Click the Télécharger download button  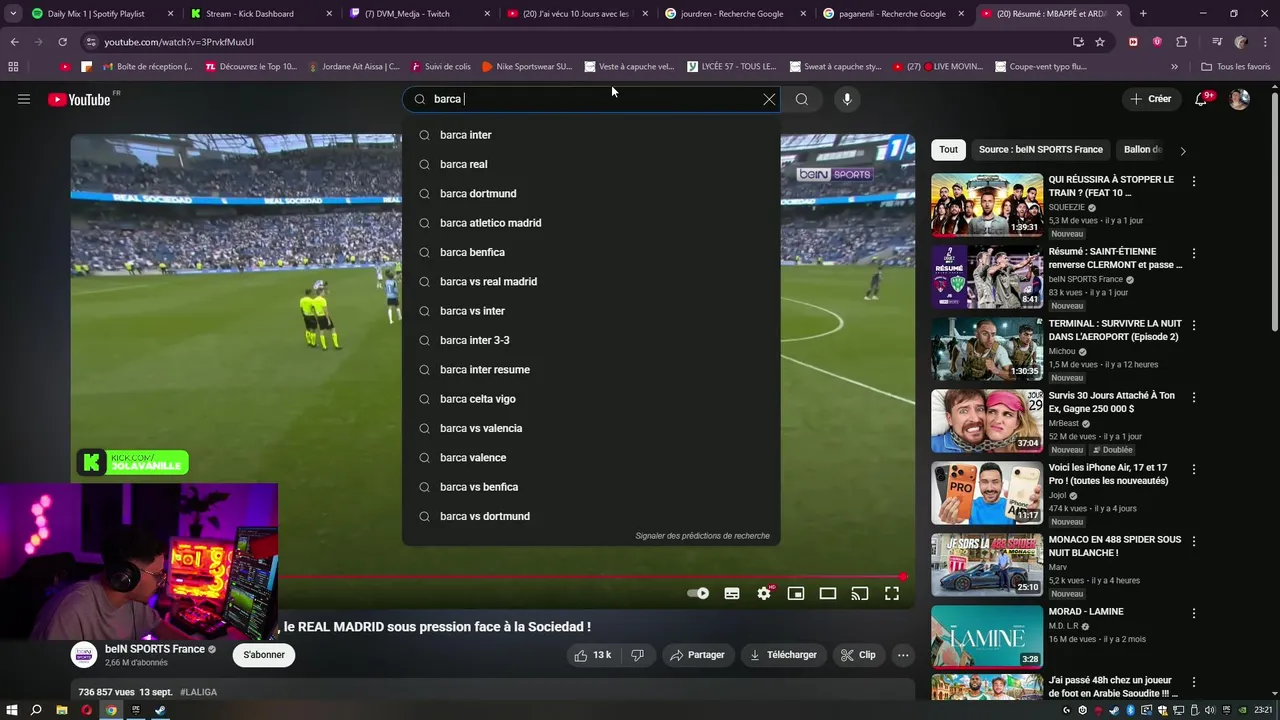click(783, 655)
